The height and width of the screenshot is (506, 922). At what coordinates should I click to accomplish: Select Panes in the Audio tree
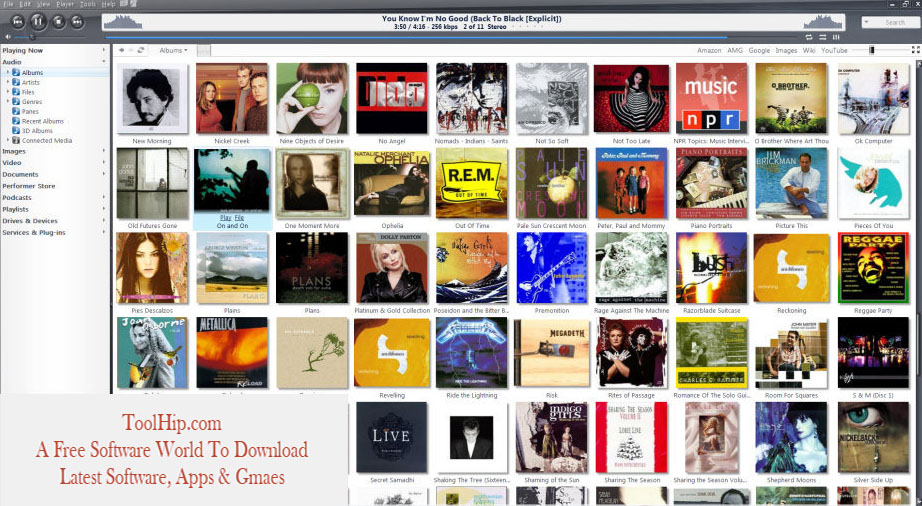tap(30, 112)
